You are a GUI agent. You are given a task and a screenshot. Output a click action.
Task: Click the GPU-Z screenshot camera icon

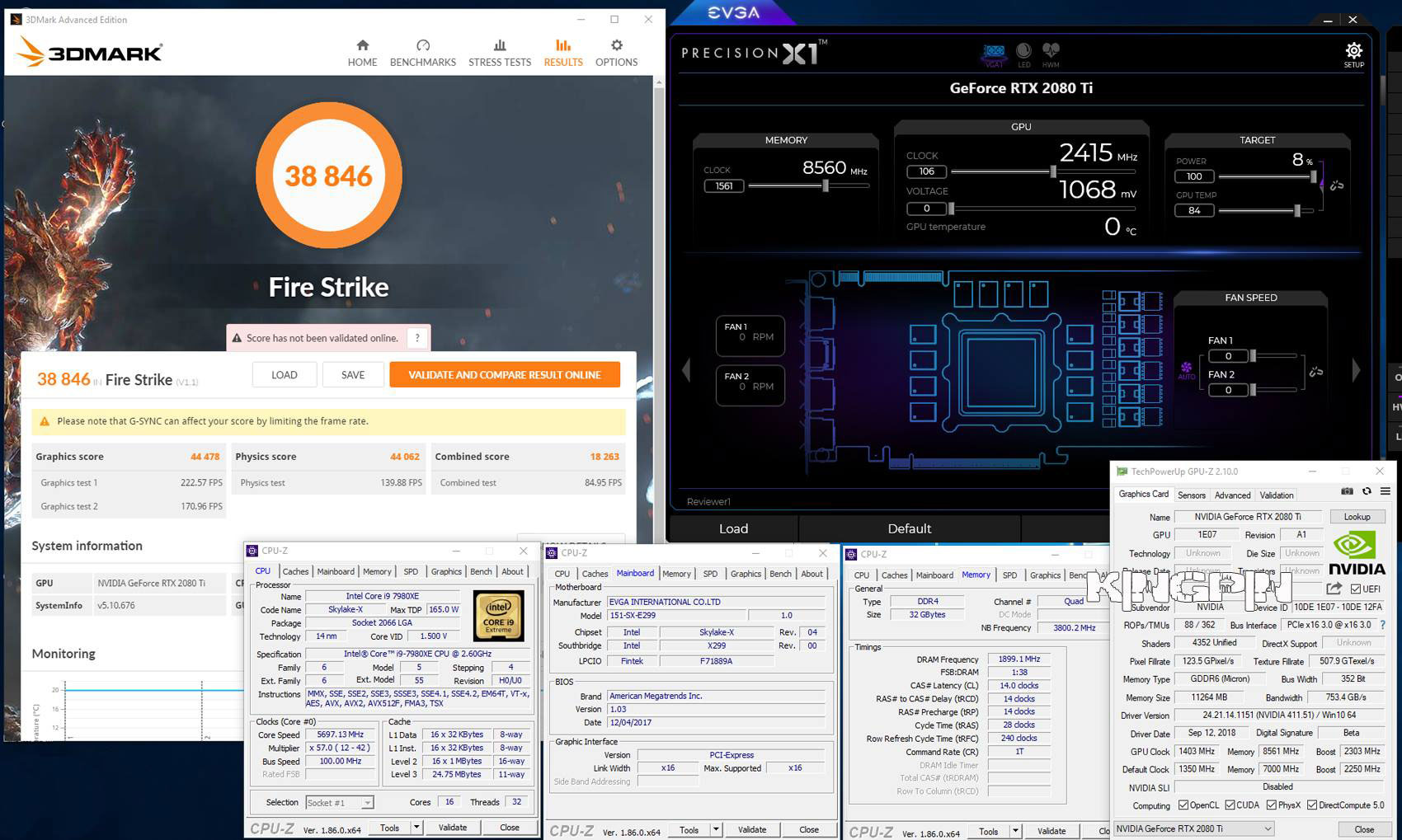[x=1347, y=491]
